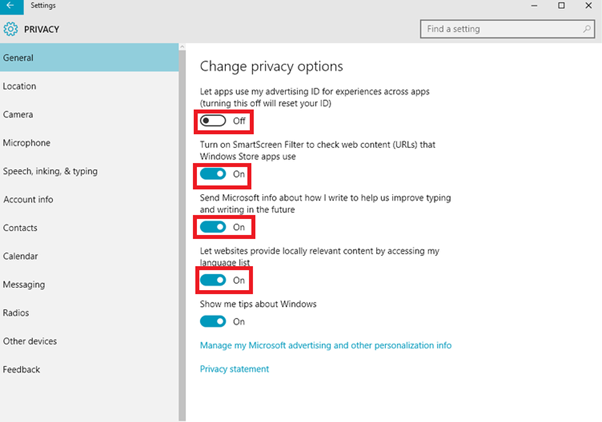Click the Privacy gear icon

pyautogui.click(x=11, y=29)
